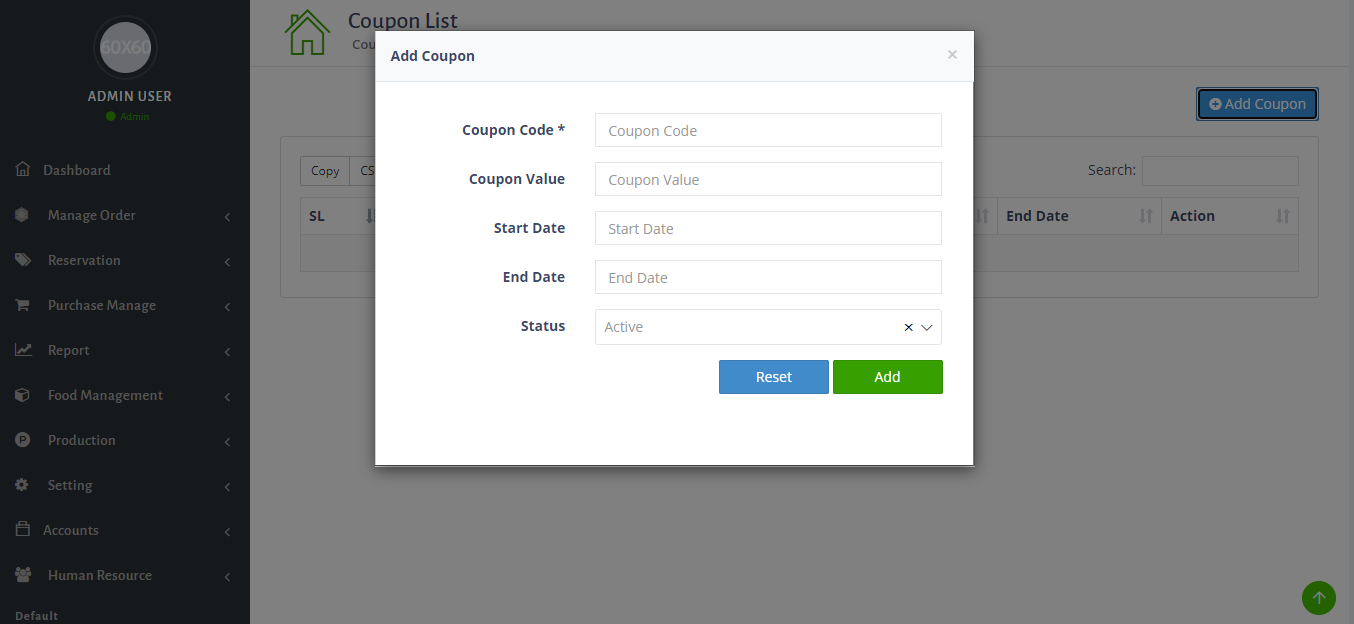Click the Reservation tag icon

(23, 260)
